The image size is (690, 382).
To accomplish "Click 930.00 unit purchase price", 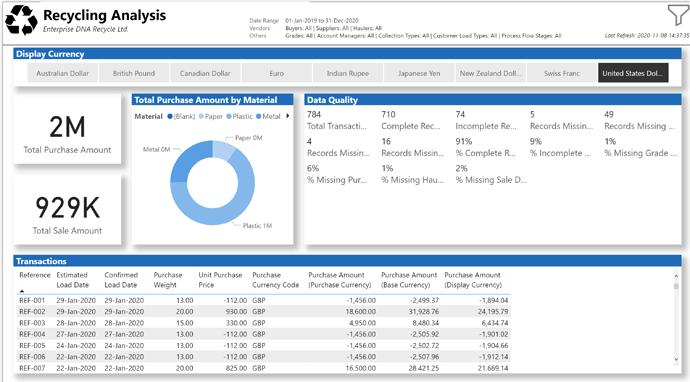I will [x=236, y=312].
